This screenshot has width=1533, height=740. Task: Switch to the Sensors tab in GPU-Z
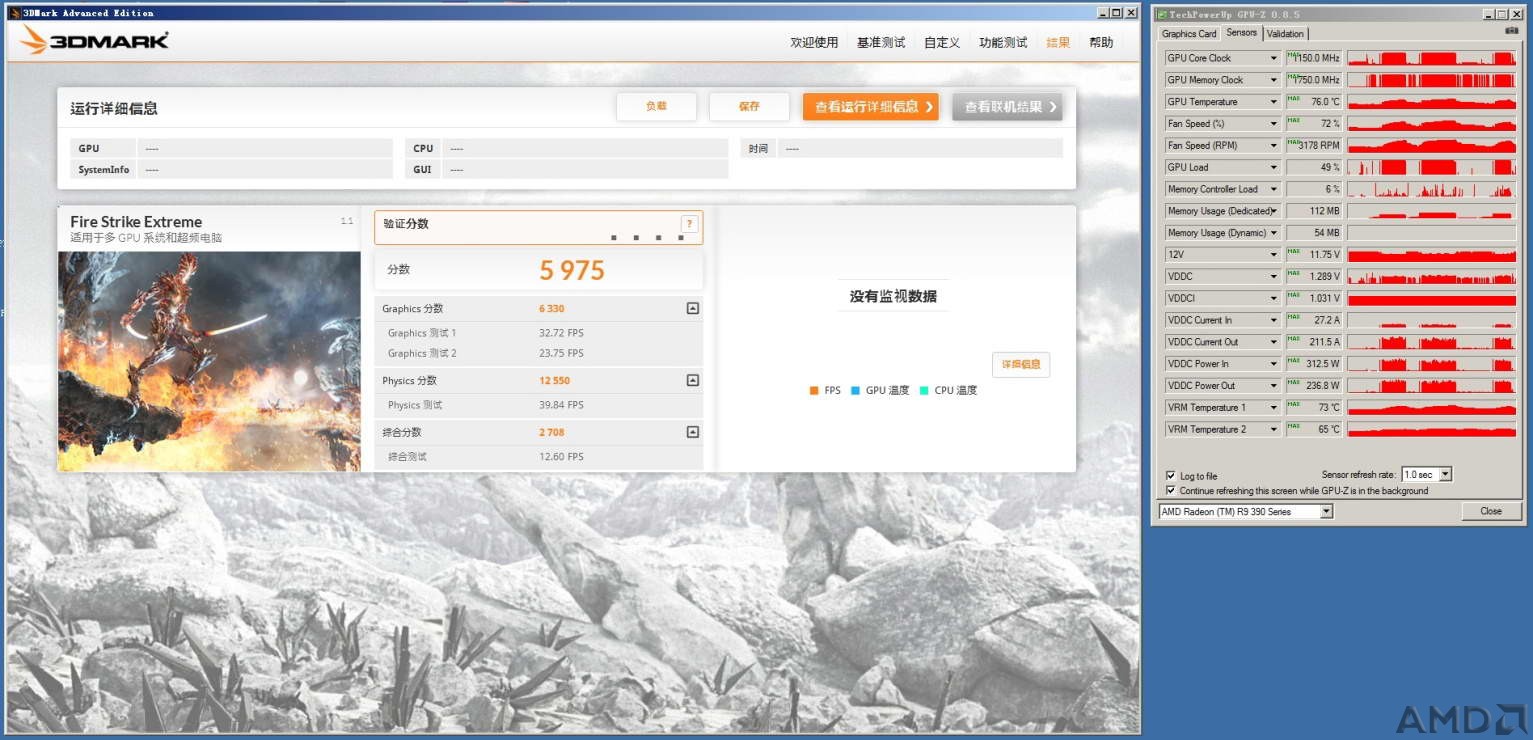pos(1241,32)
